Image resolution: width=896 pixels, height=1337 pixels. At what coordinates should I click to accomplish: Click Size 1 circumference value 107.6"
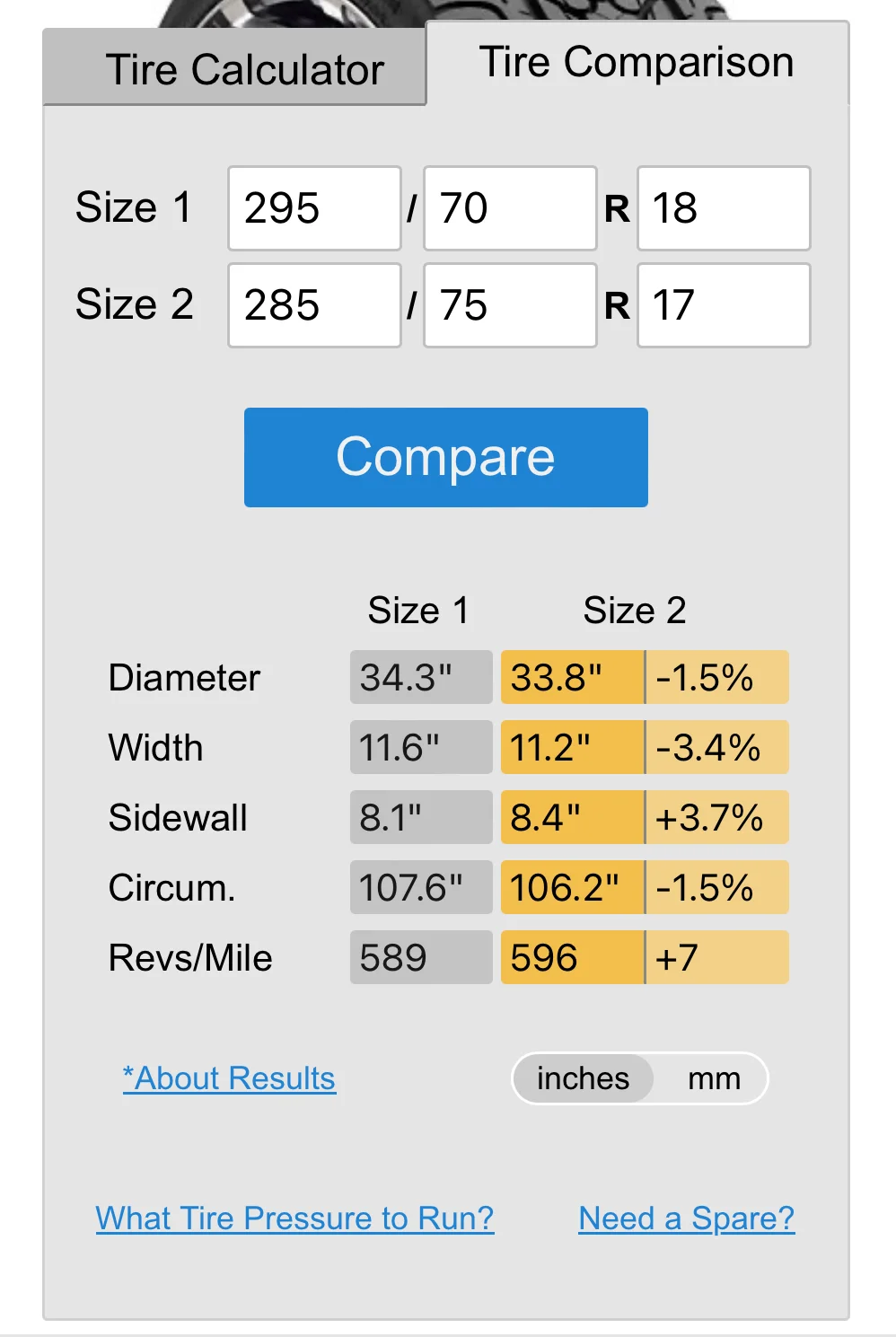point(420,887)
